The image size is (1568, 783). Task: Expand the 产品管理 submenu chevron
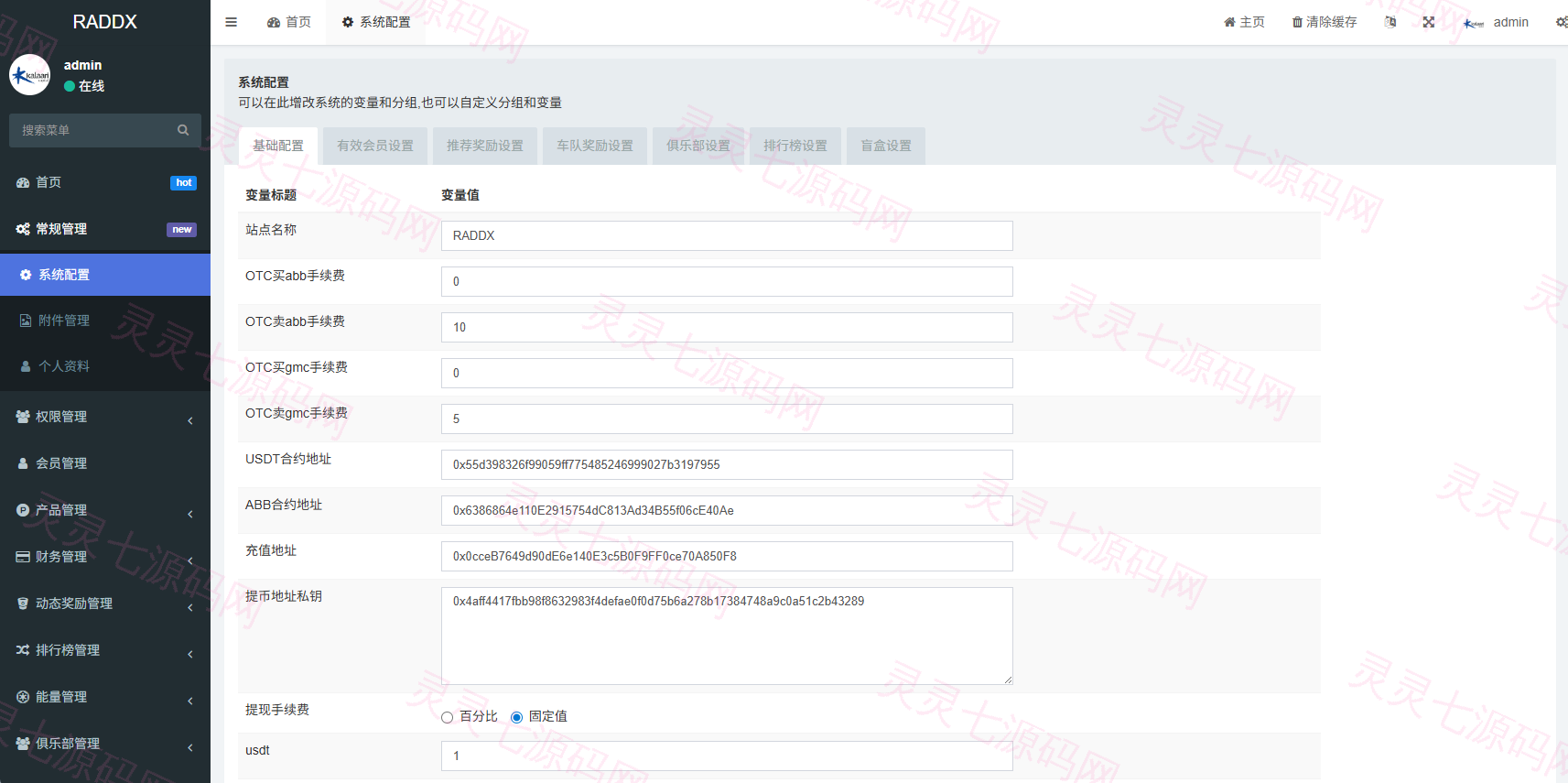[190, 514]
